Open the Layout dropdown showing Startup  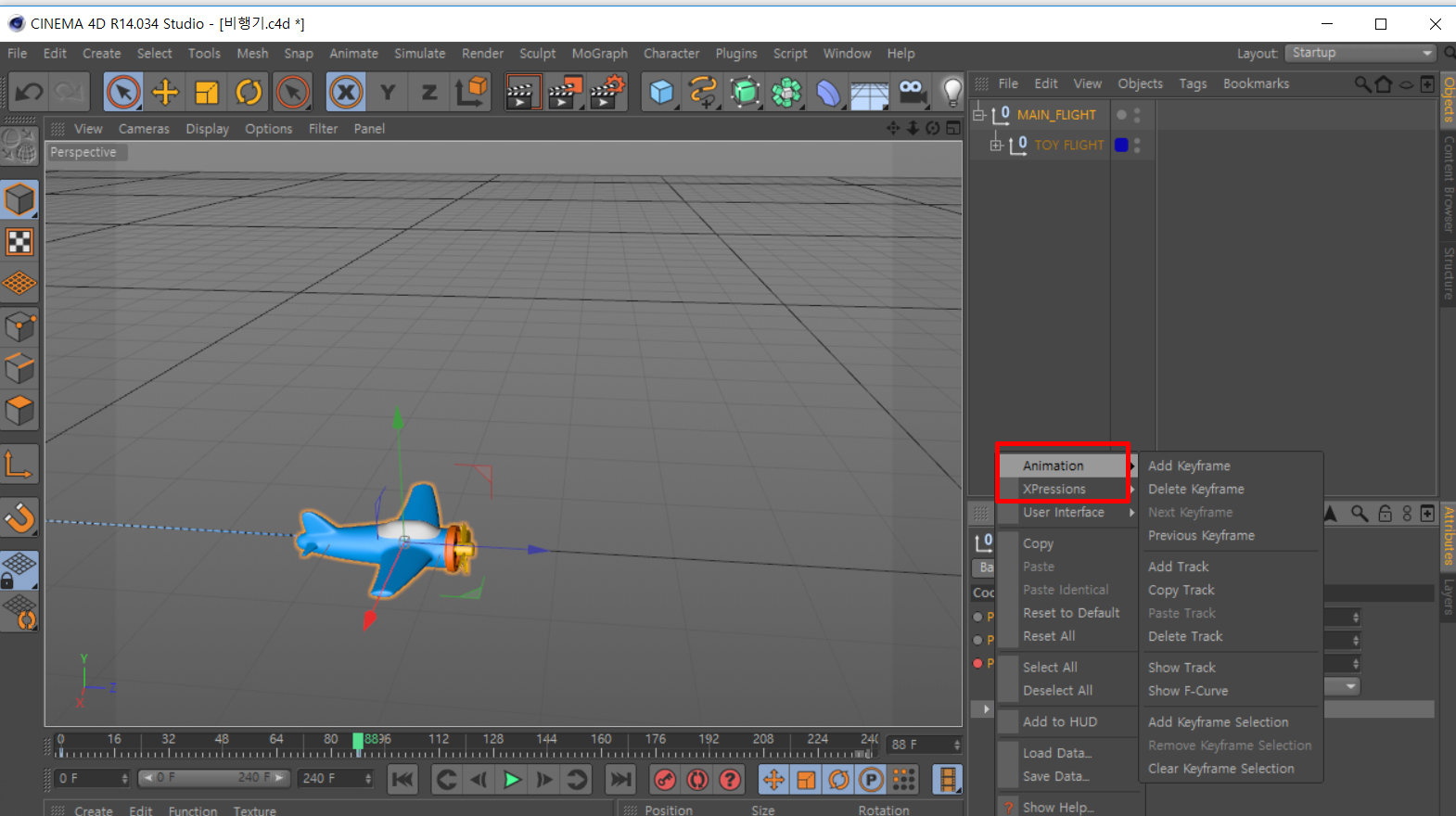tap(1361, 53)
